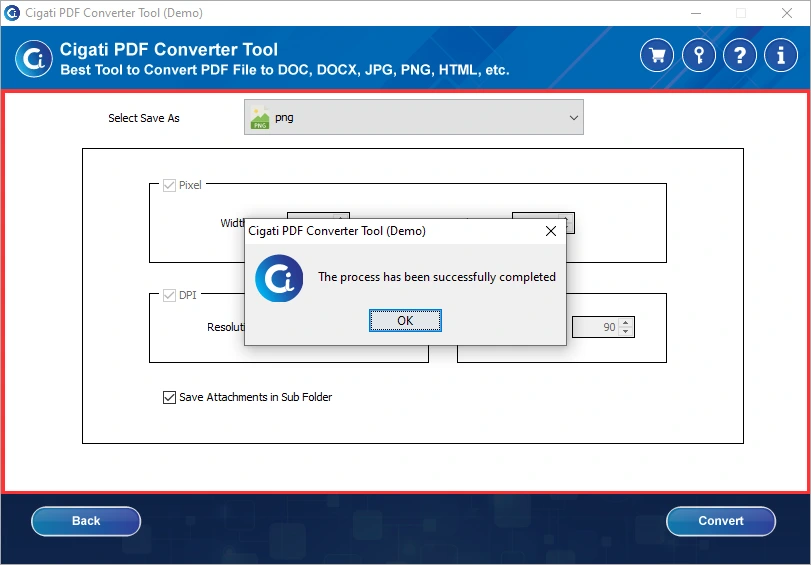
Task: Click the title bar application icon
Action: pos(11,12)
